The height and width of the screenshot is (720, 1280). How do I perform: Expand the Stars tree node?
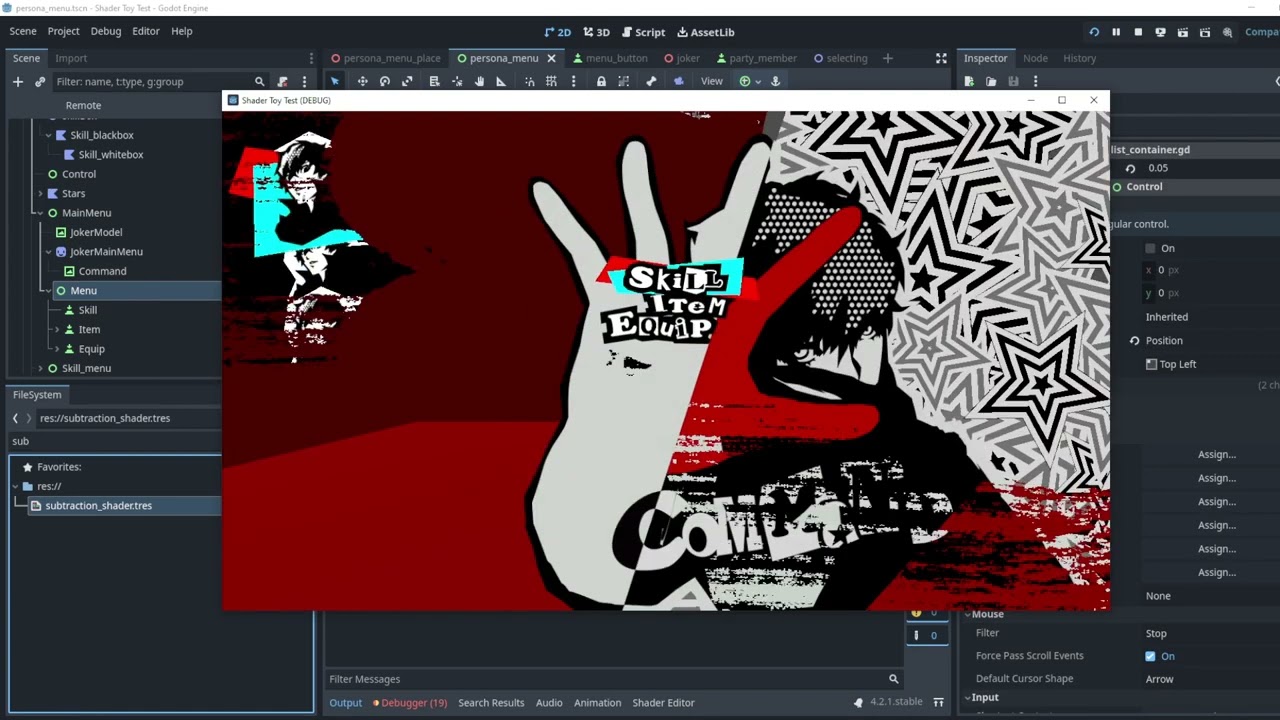click(x=40, y=194)
